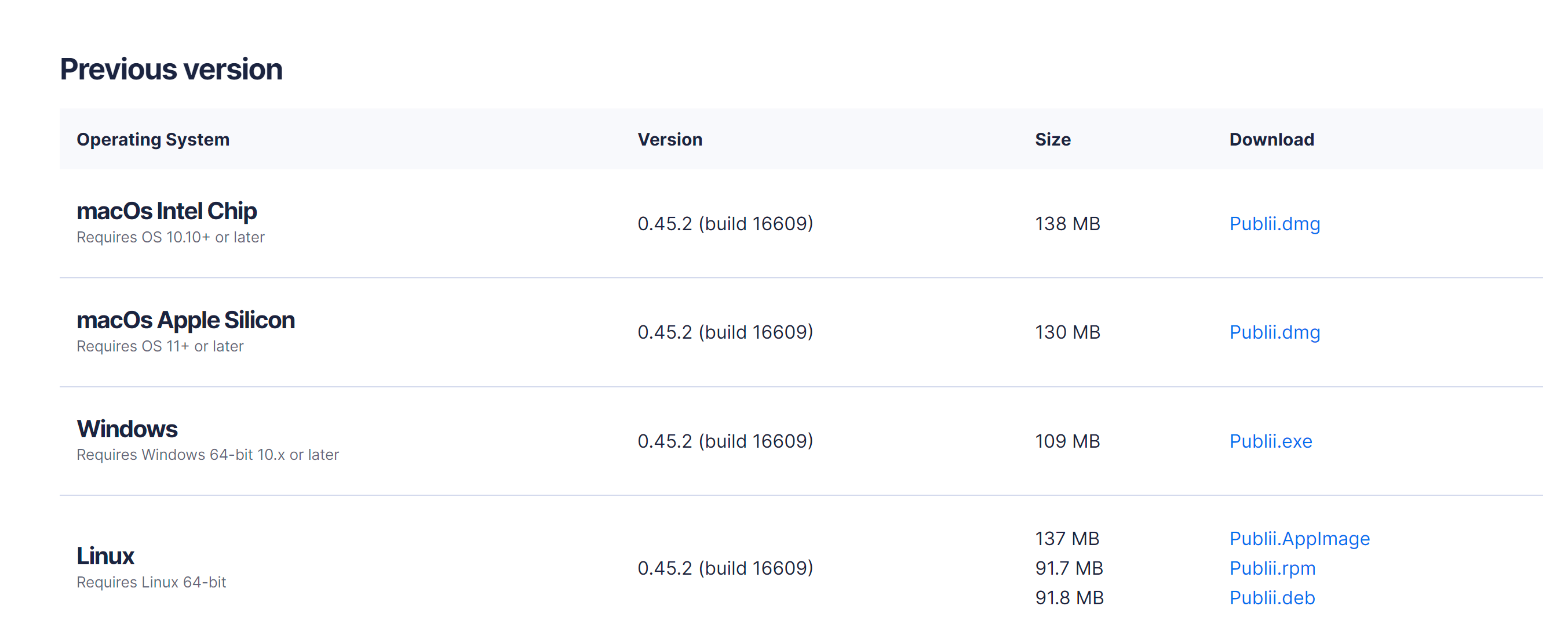1568x635 pixels.
Task: Click 'Requires OS 11+ or later' text
Action: tap(160, 346)
